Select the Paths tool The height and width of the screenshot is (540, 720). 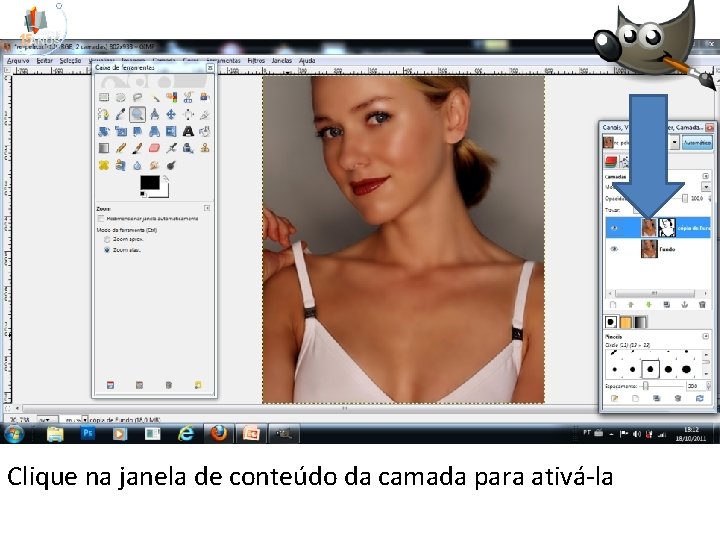pos(104,114)
